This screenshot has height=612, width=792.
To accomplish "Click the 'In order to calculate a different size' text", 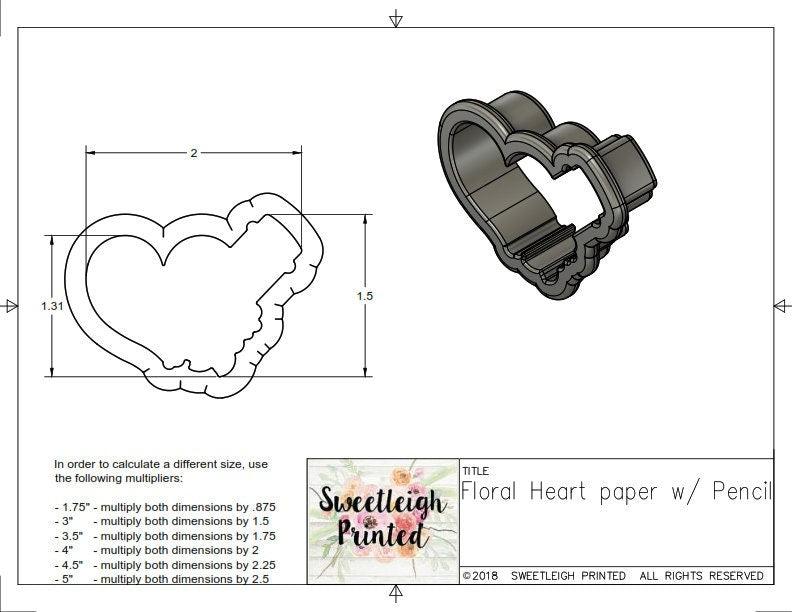I will coord(161,464).
